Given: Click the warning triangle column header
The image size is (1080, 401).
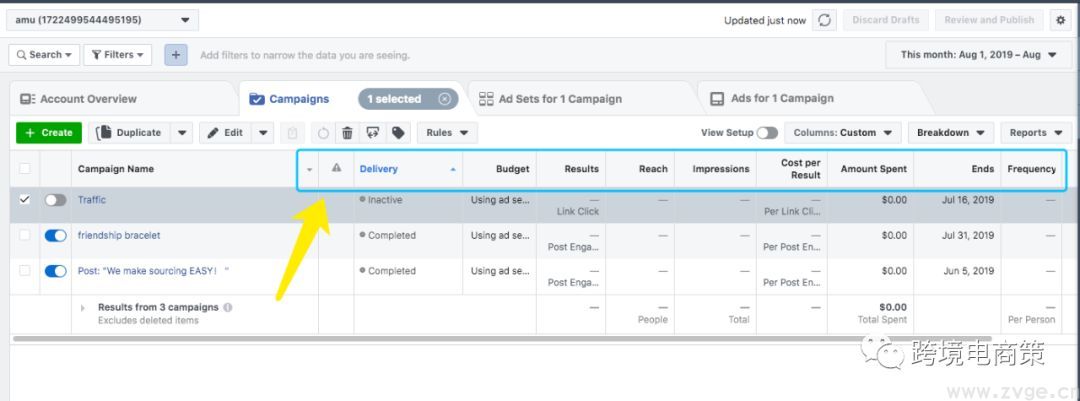Looking at the screenshot, I should (336, 169).
